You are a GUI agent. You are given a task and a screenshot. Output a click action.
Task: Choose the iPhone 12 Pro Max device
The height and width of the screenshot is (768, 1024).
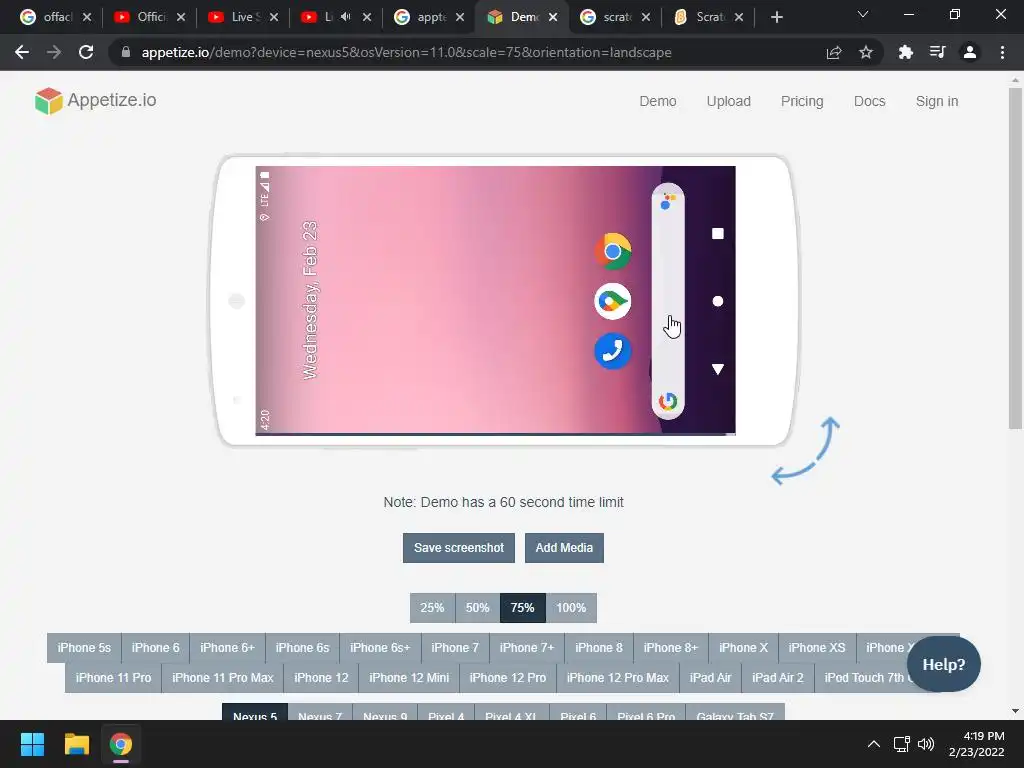[x=618, y=678]
